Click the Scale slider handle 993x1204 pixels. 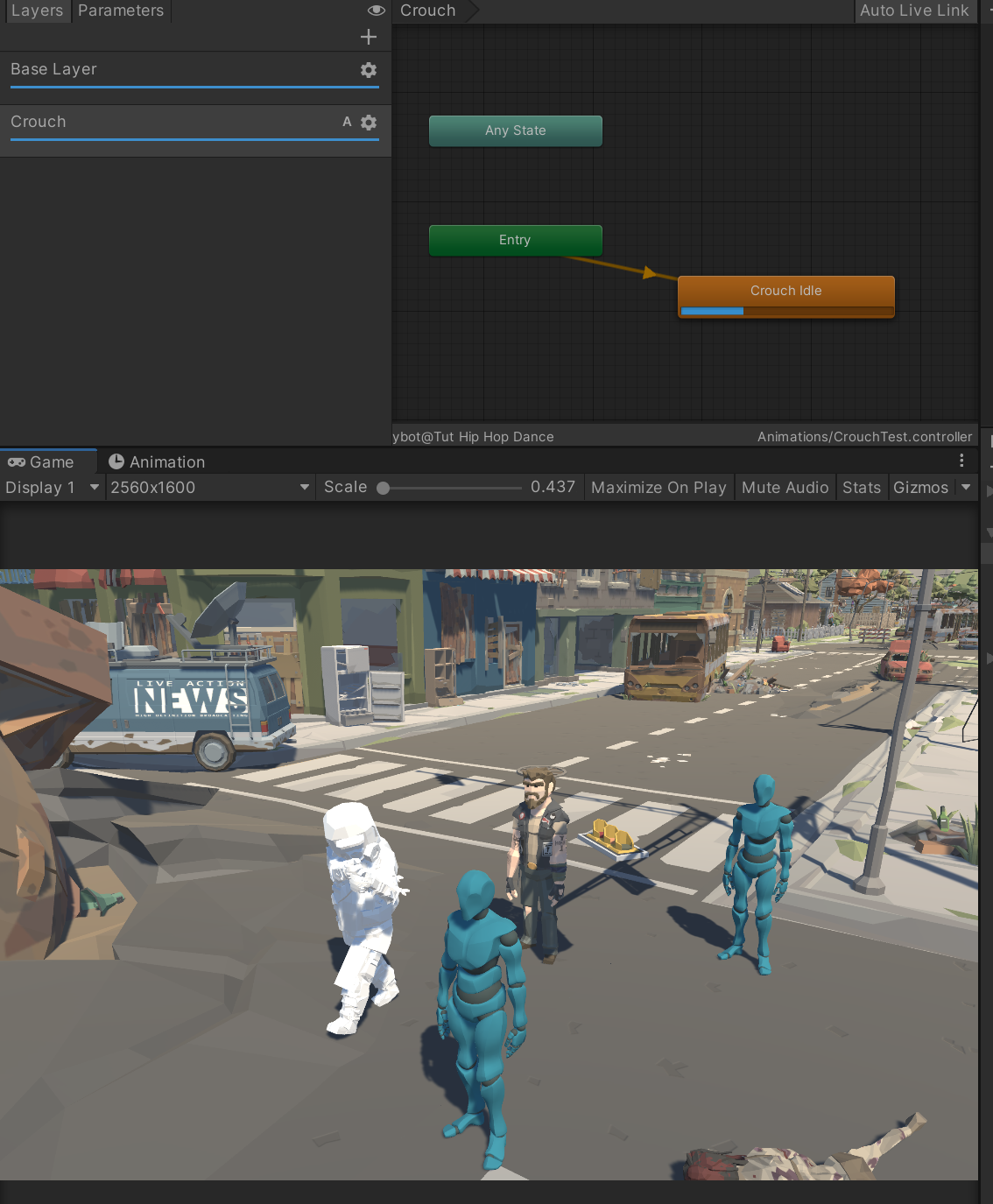[x=383, y=489]
